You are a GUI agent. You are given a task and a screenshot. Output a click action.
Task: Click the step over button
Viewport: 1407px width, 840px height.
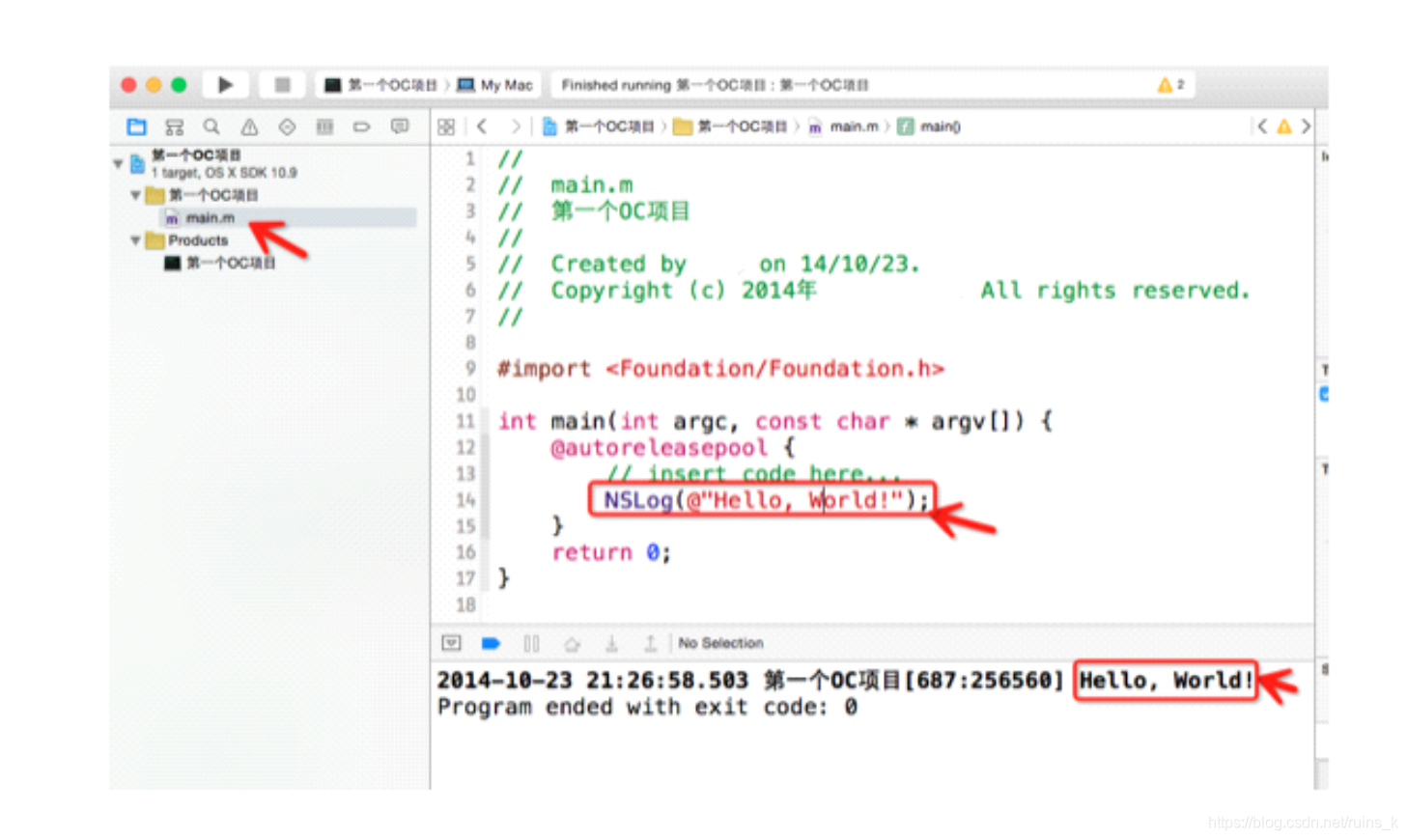[572, 643]
